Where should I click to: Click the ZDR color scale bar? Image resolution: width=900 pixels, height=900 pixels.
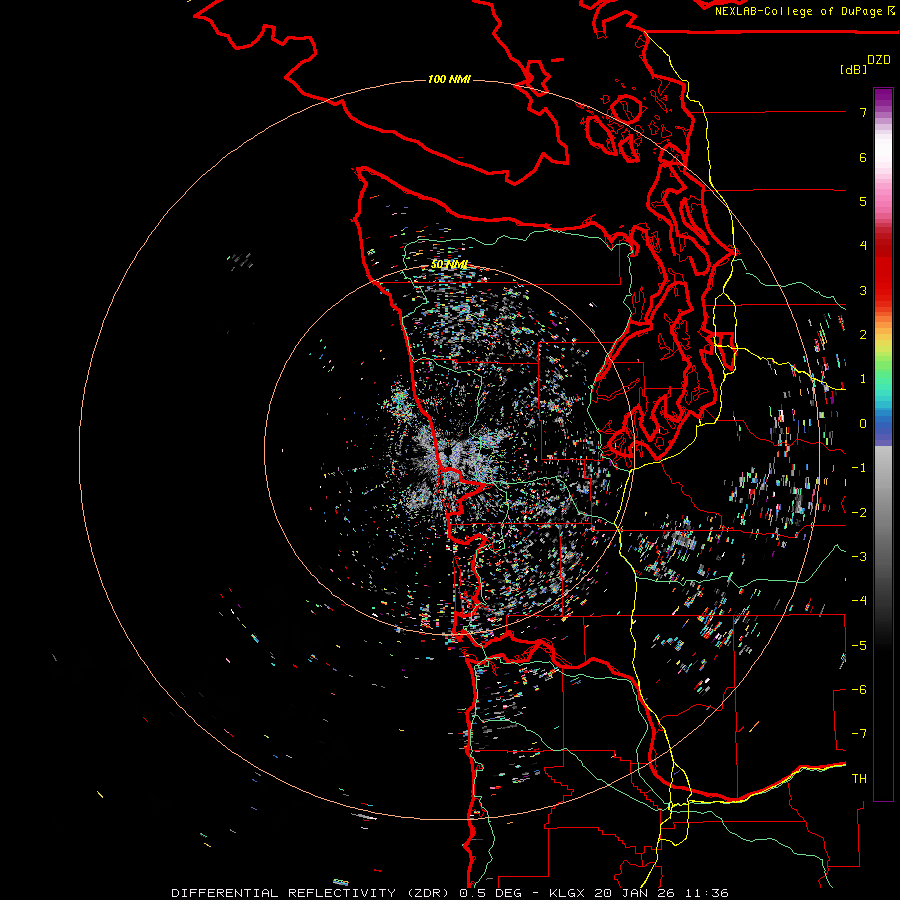pyautogui.click(x=883, y=444)
